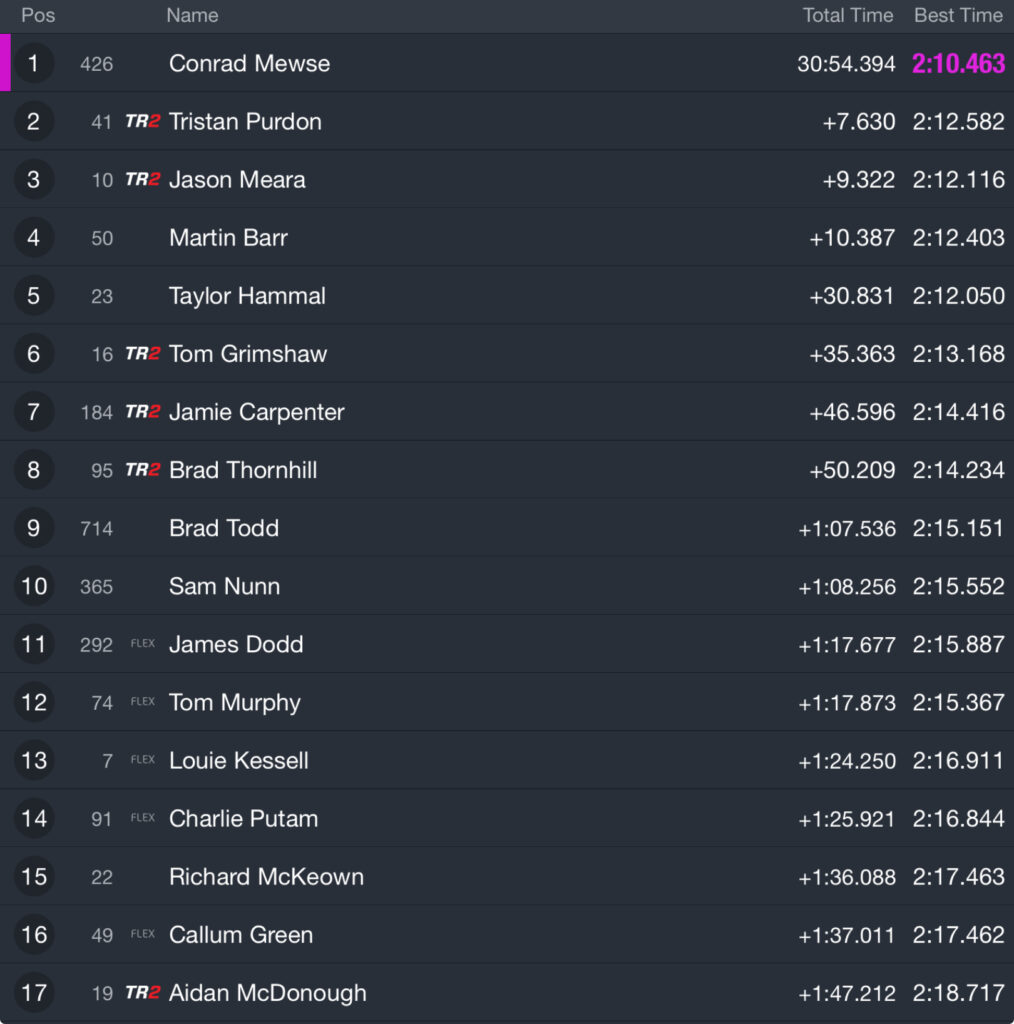
Task: Click the TR2 badge next to Jason Meara
Action: point(142,180)
